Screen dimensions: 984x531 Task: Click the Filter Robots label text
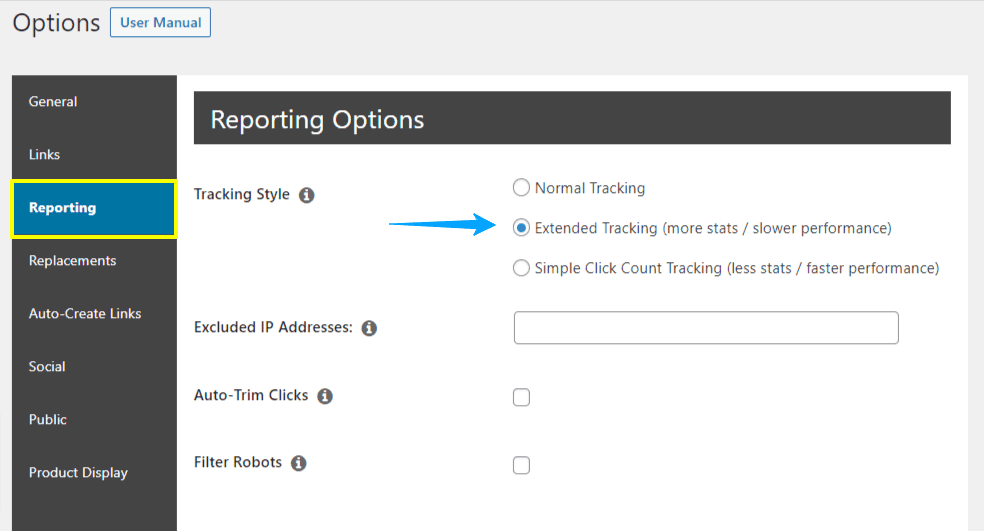click(x=238, y=462)
